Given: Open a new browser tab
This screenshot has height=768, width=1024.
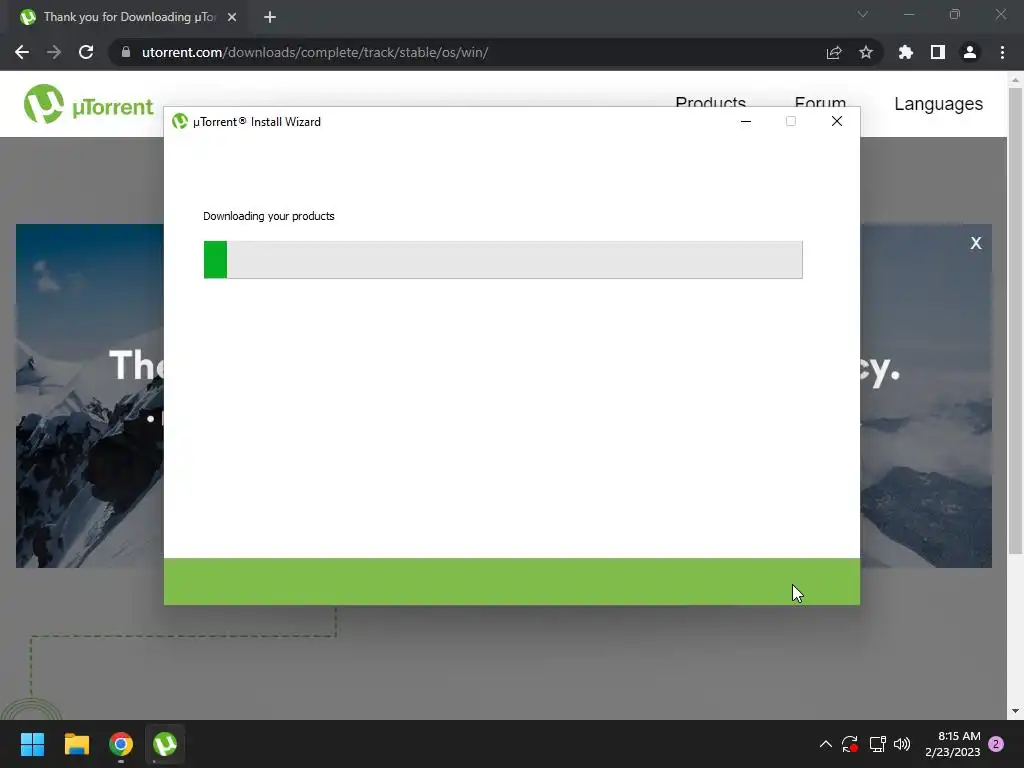Looking at the screenshot, I should 270,17.
